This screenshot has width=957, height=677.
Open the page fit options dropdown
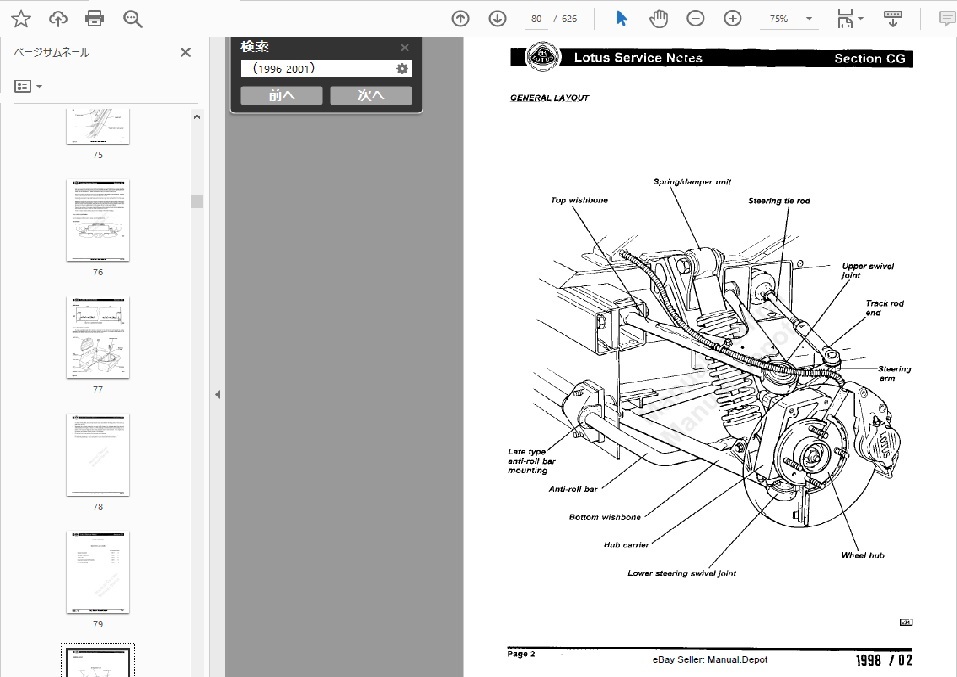[x=849, y=18]
